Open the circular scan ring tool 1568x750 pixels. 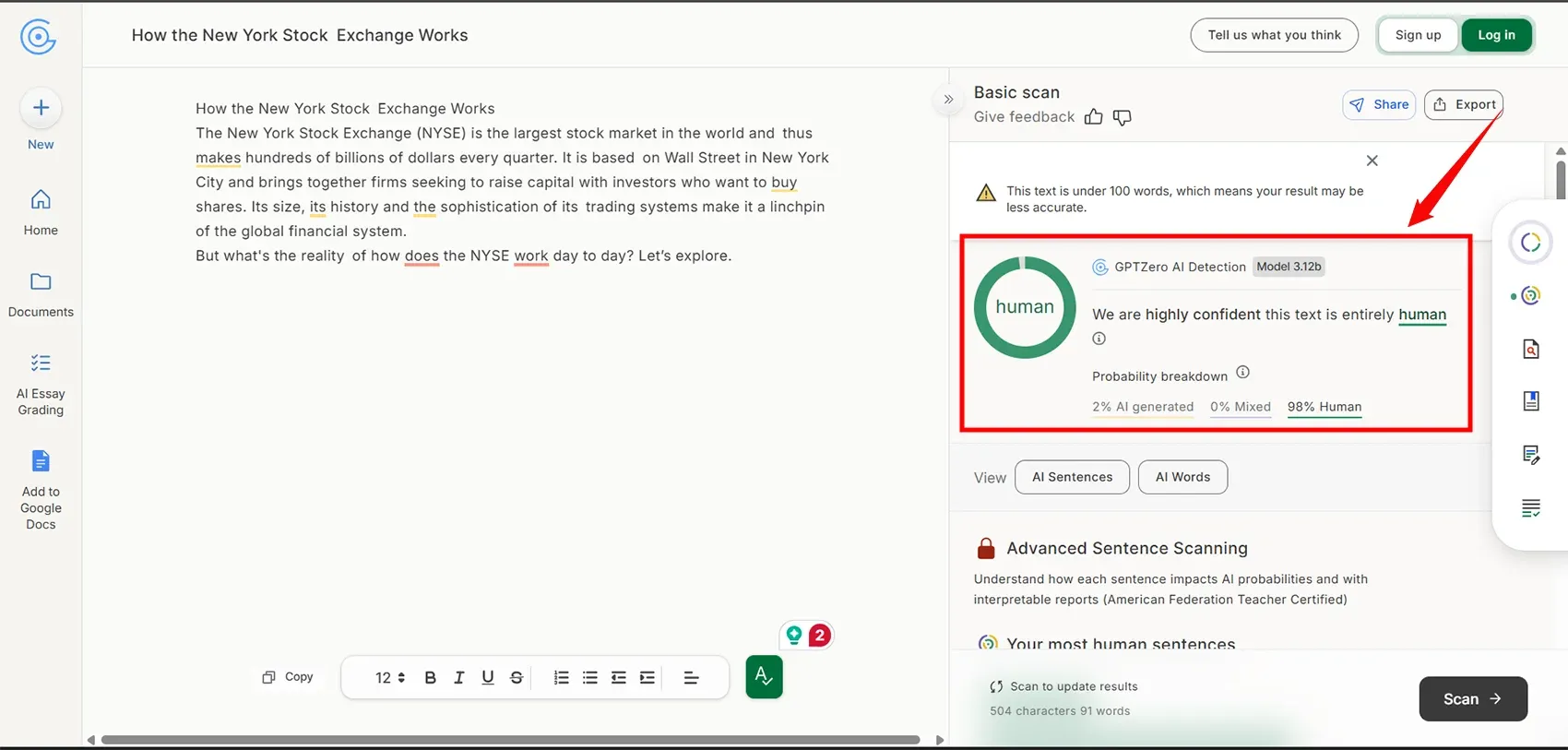pos(1531,243)
